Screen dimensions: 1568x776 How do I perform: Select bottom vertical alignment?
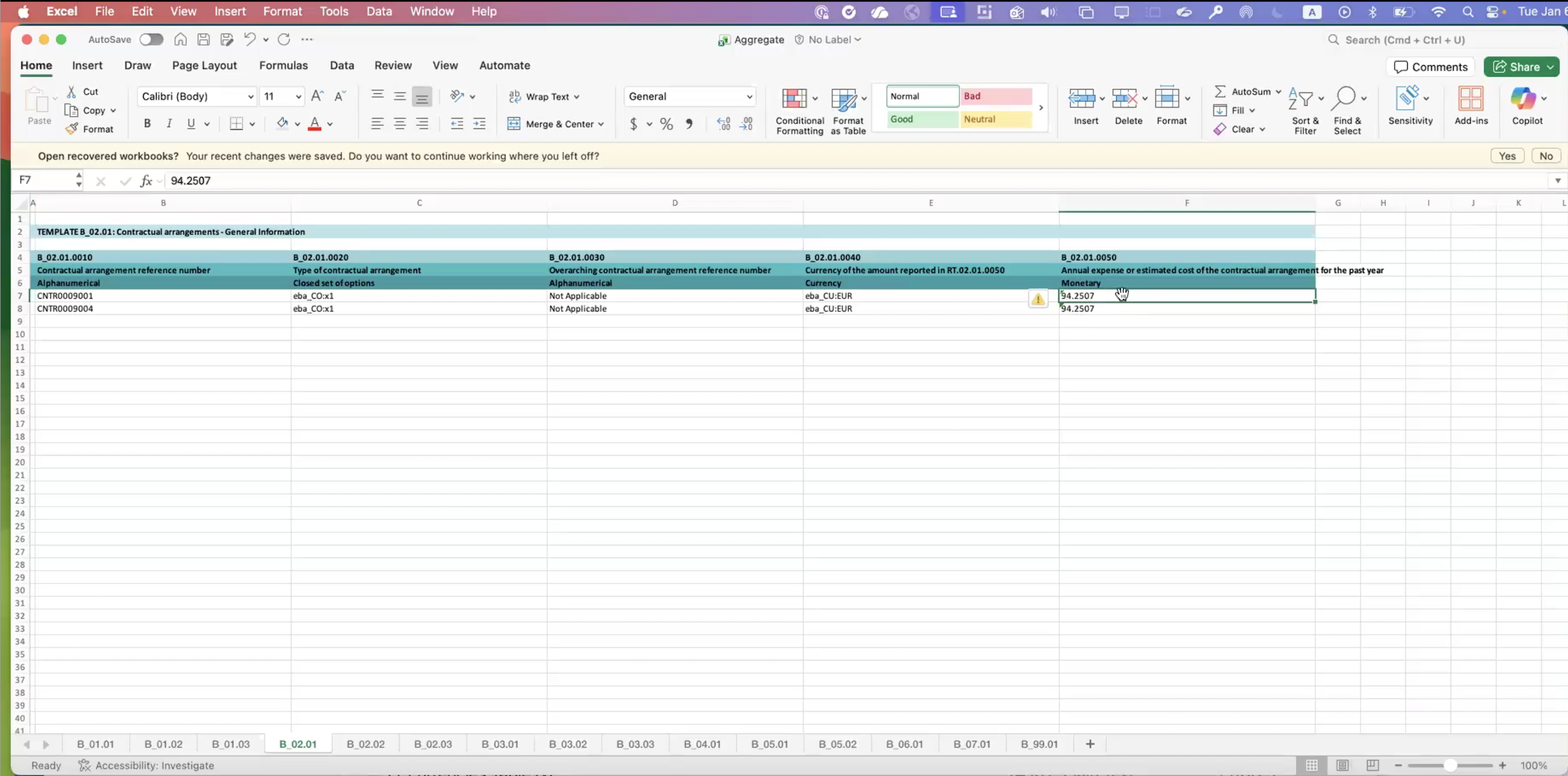click(x=422, y=96)
